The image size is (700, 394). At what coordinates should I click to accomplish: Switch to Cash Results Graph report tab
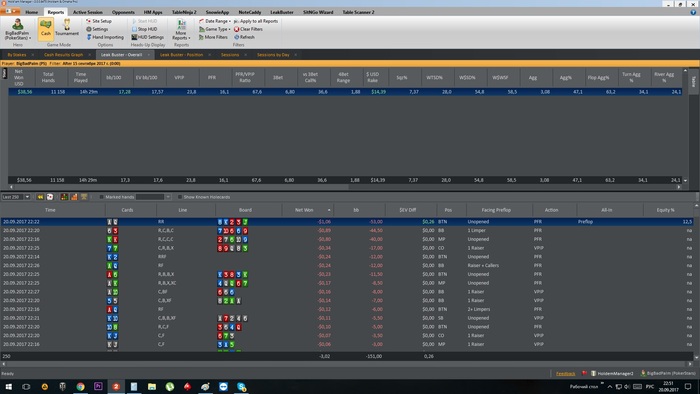[x=63, y=55]
